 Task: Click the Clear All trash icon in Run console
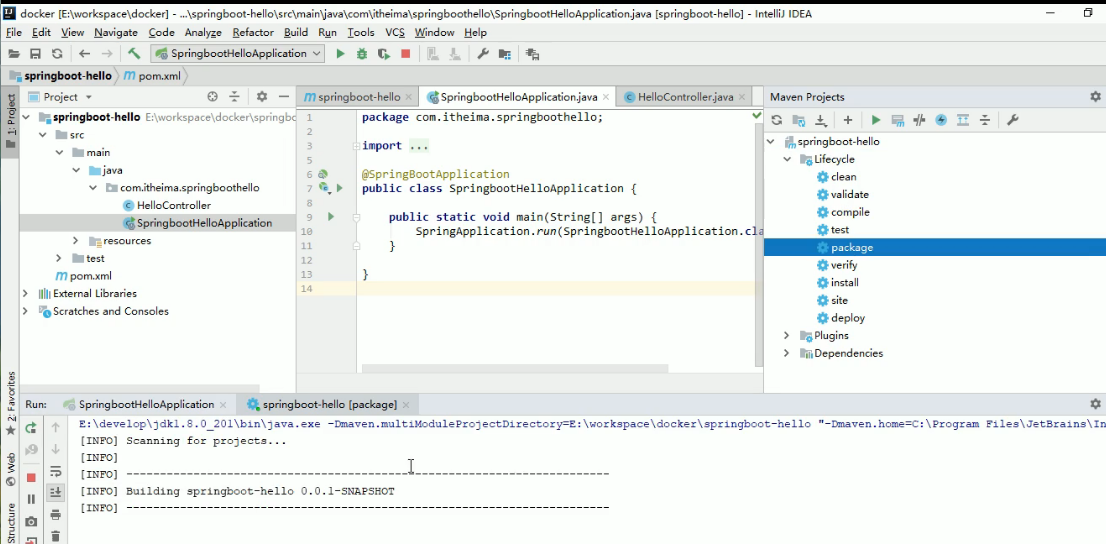(56, 536)
